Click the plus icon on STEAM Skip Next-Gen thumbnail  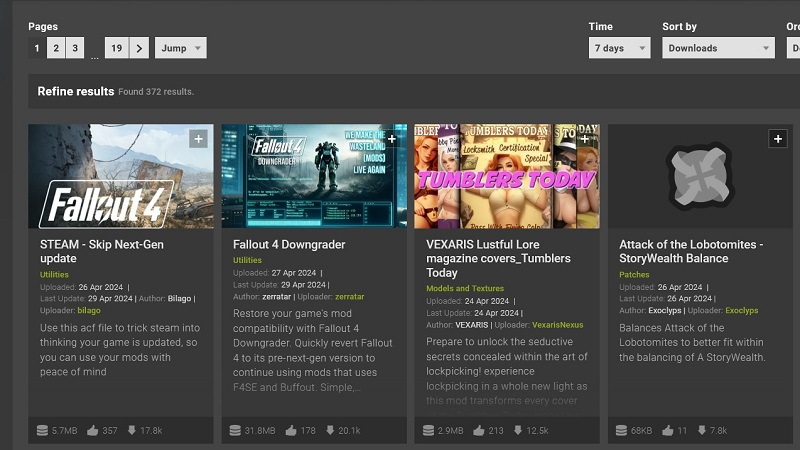(198, 139)
